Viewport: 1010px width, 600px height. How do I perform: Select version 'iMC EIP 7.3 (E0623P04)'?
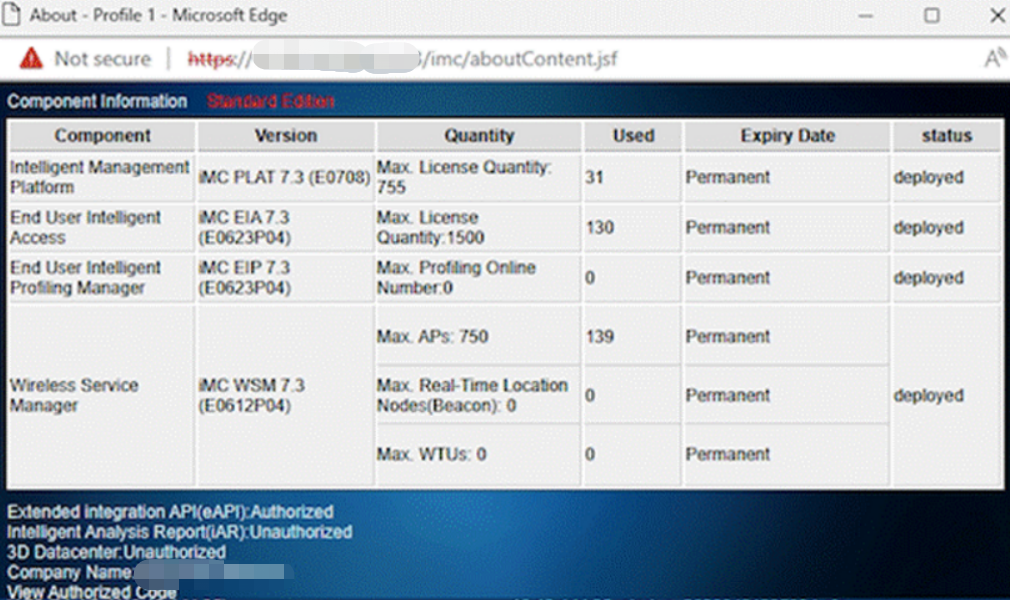pyautogui.click(x=285, y=278)
